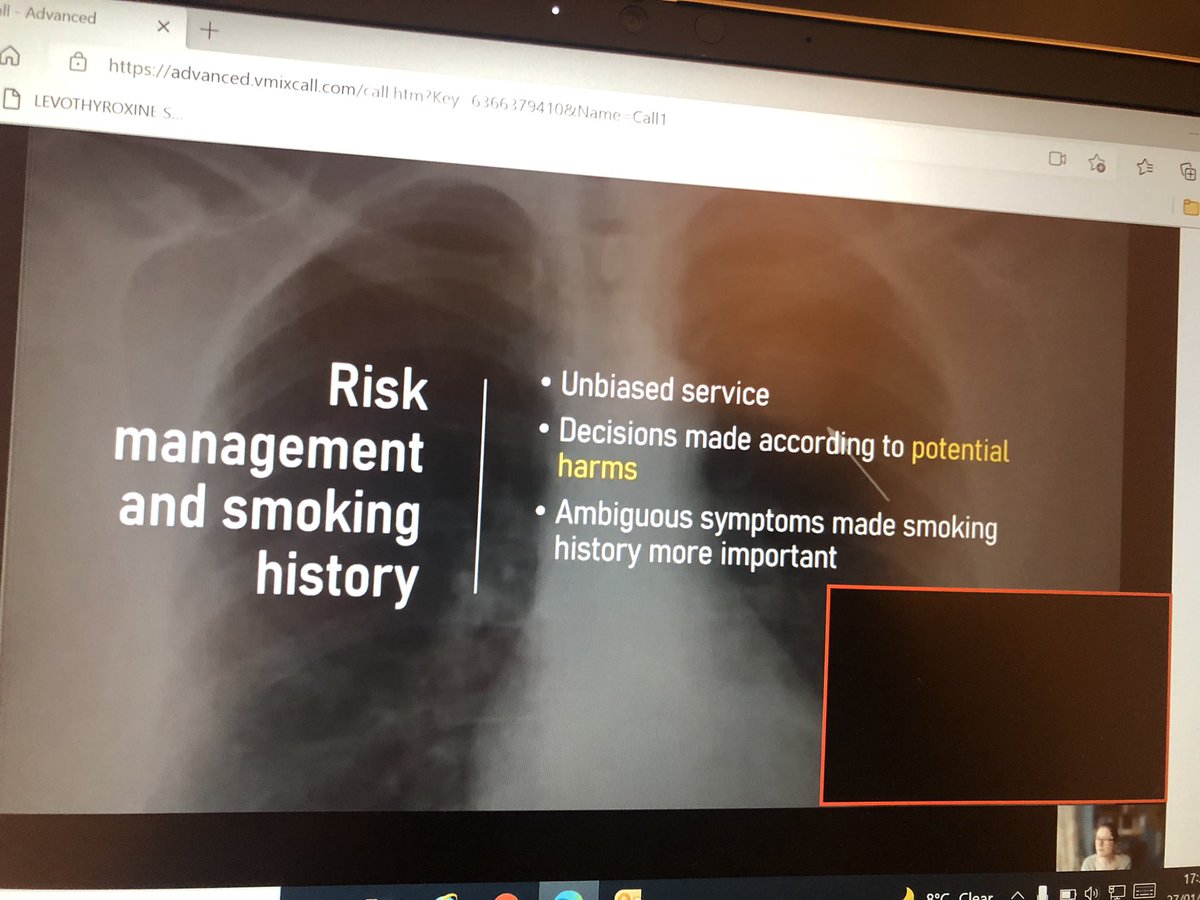Close the Advanced browser tab
The width and height of the screenshot is (1200, 900).
tap(164, 27)
